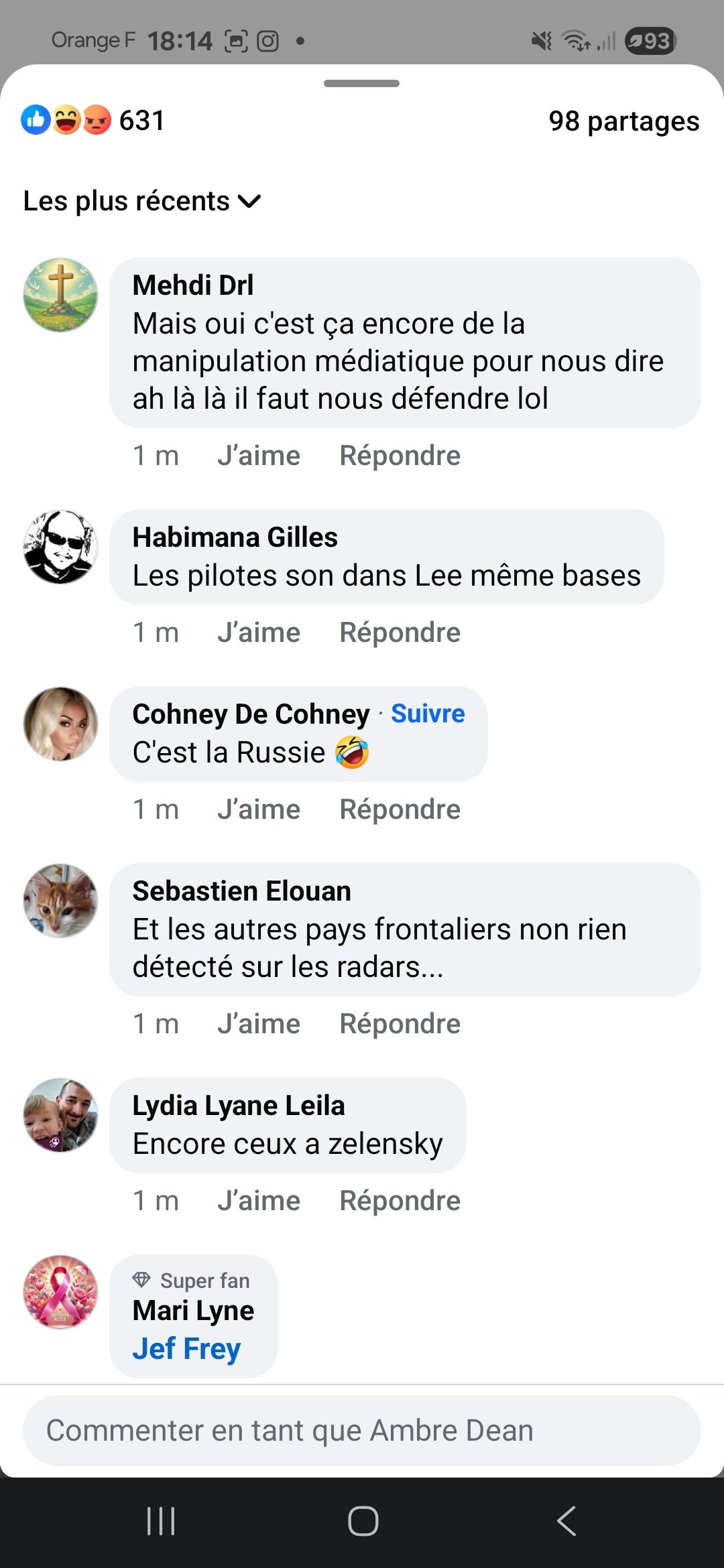Follow Cohney De Cohney via Suivre

pyautogui.click(x=428, y=714)
